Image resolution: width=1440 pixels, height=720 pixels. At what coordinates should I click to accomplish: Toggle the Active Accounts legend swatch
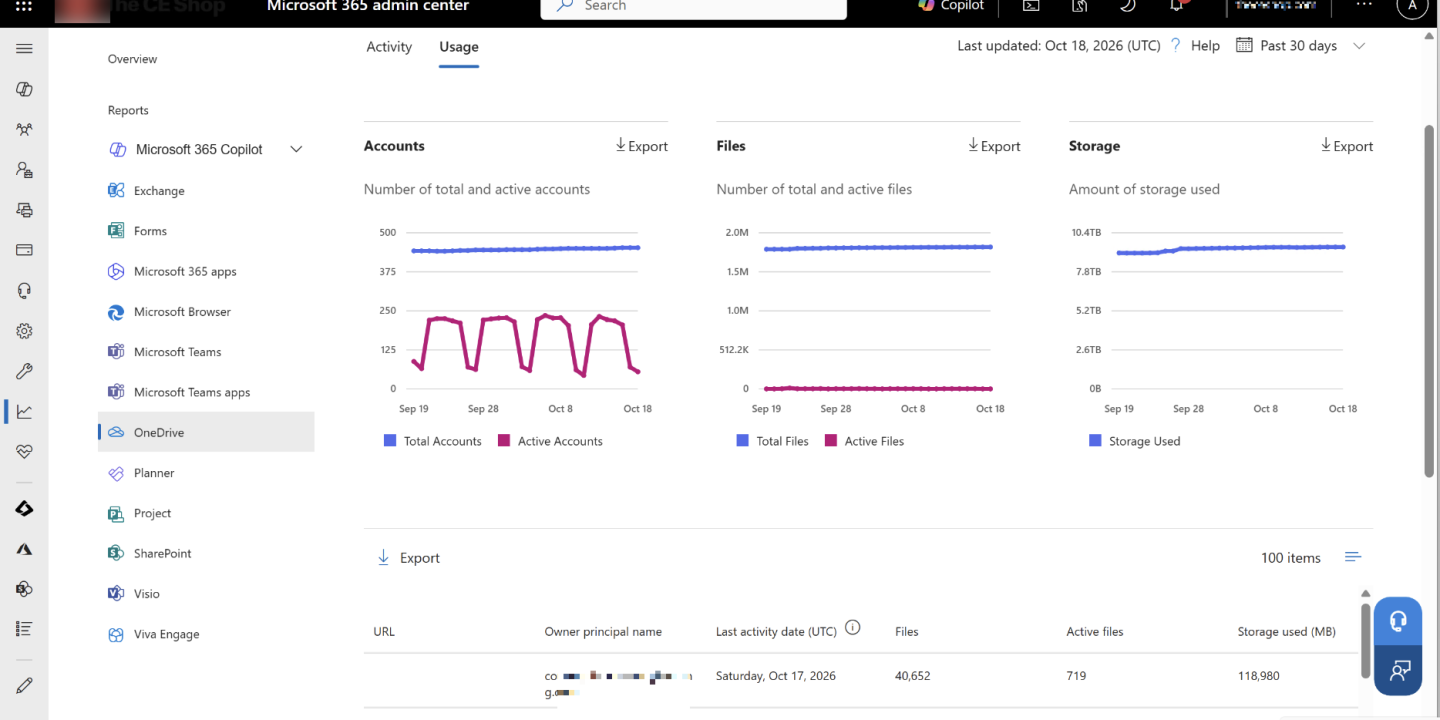click(x=504, y=441)
